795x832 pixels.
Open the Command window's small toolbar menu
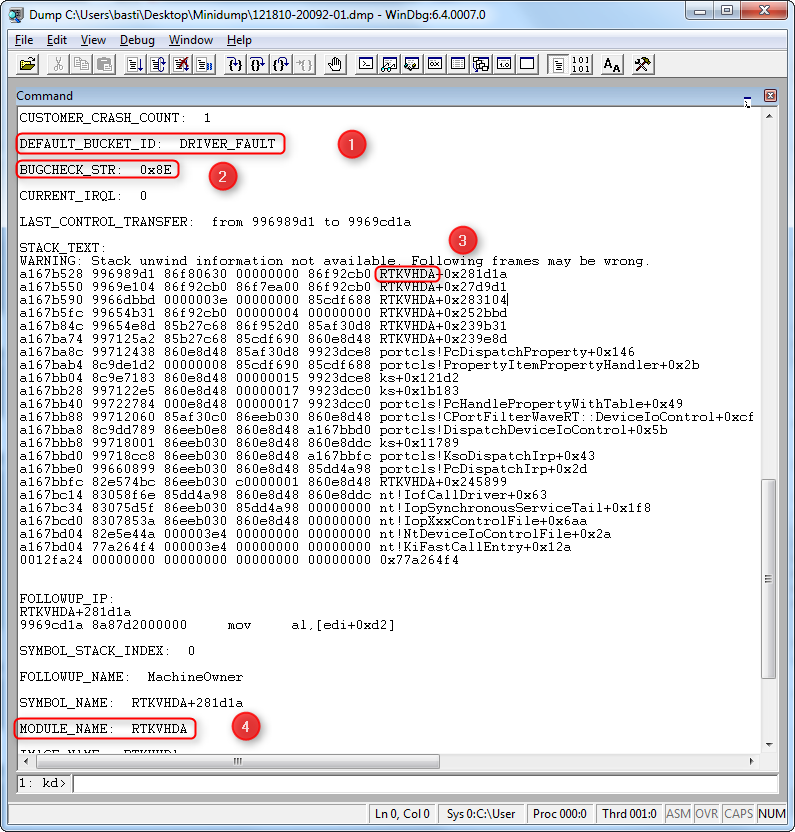[x=747, y=97]
